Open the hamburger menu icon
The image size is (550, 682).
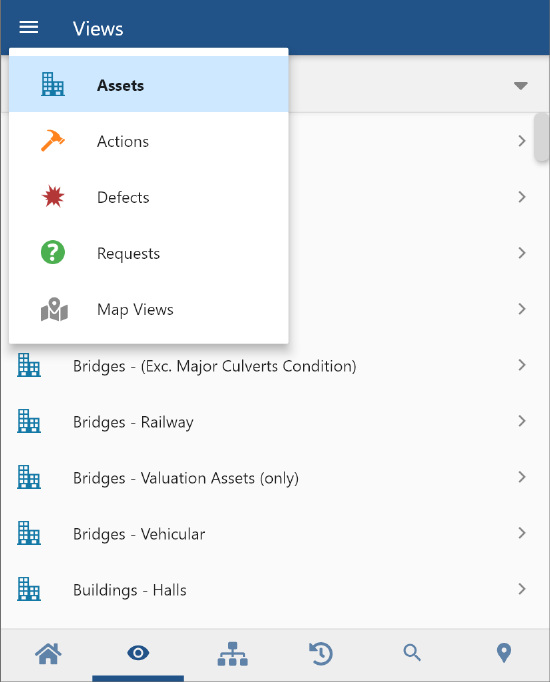point(29,27)
